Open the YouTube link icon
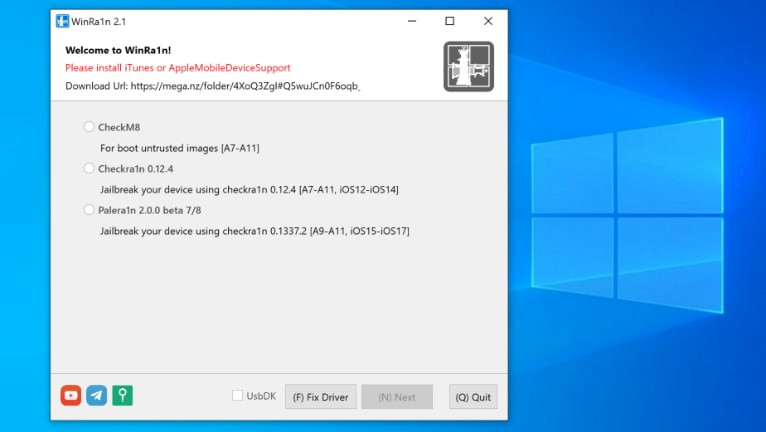 click(x=71, y=395)
